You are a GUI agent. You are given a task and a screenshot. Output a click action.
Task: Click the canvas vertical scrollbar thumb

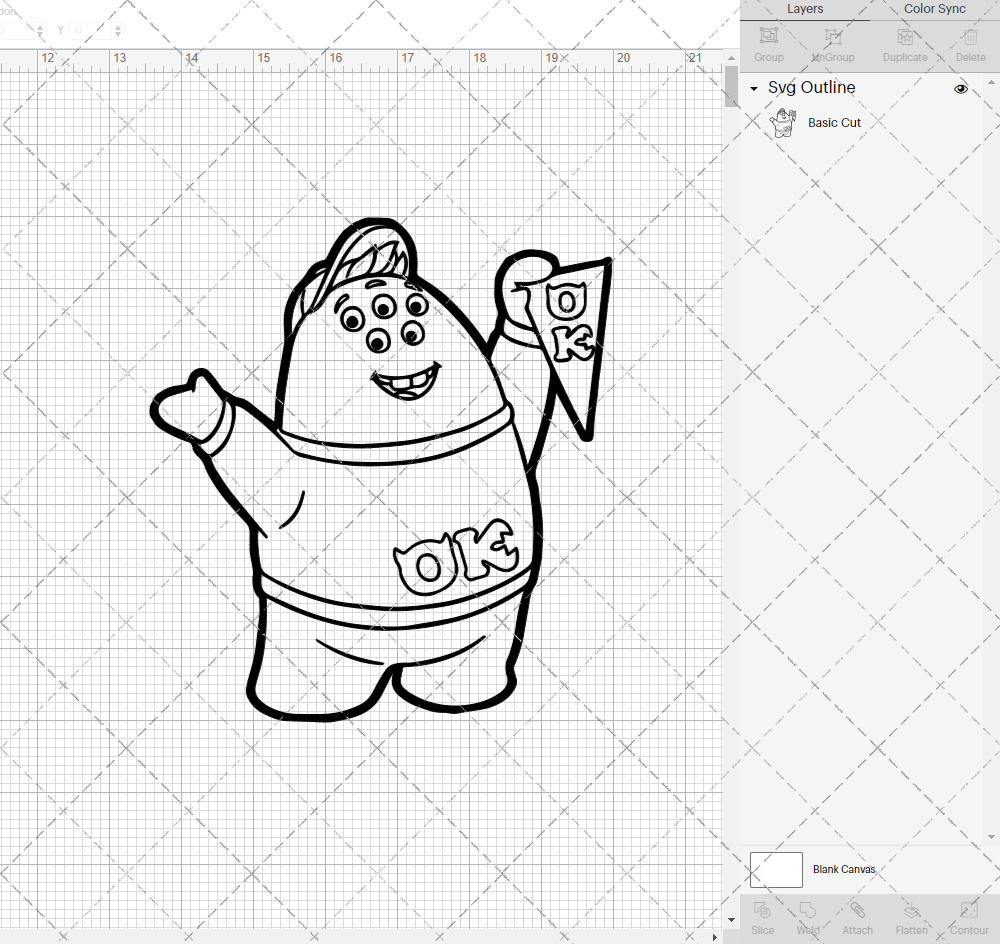click(731, 86)
